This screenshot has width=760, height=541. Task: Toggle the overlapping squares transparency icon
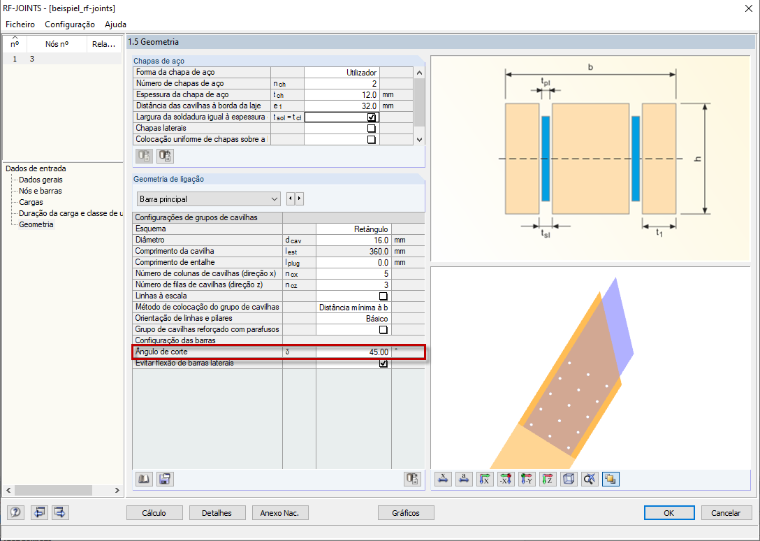point(611,479)
